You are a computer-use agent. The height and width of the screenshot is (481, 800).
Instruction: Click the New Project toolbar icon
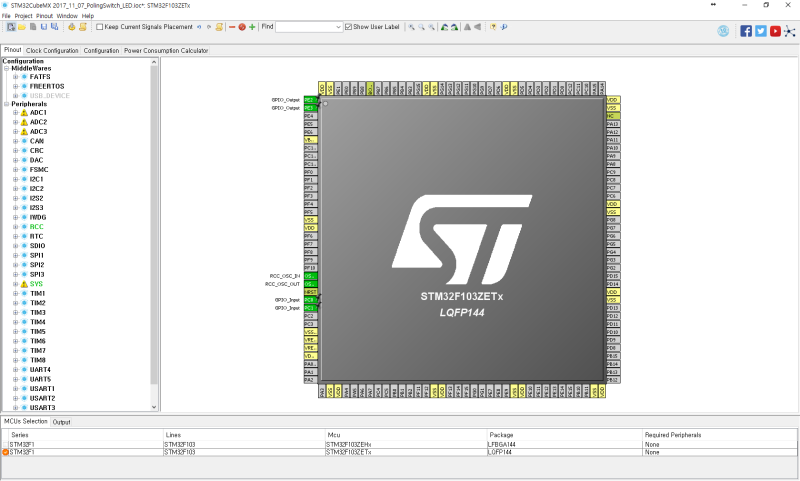pos(9,27)
